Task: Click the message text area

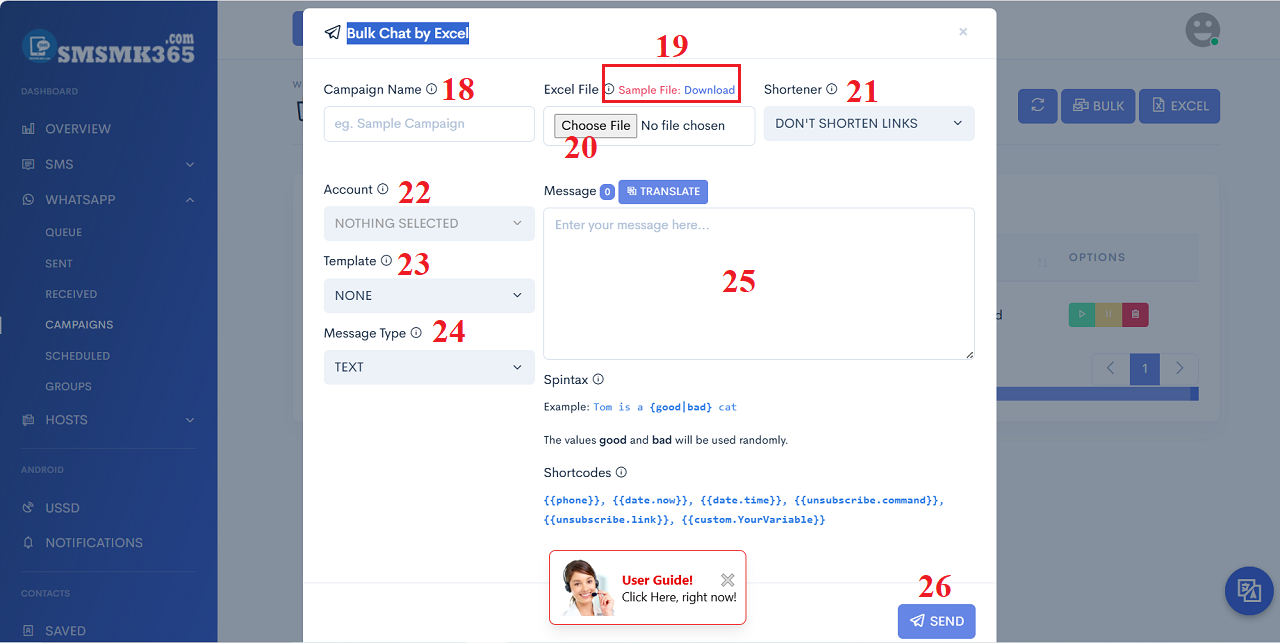Action: point(759,284)
